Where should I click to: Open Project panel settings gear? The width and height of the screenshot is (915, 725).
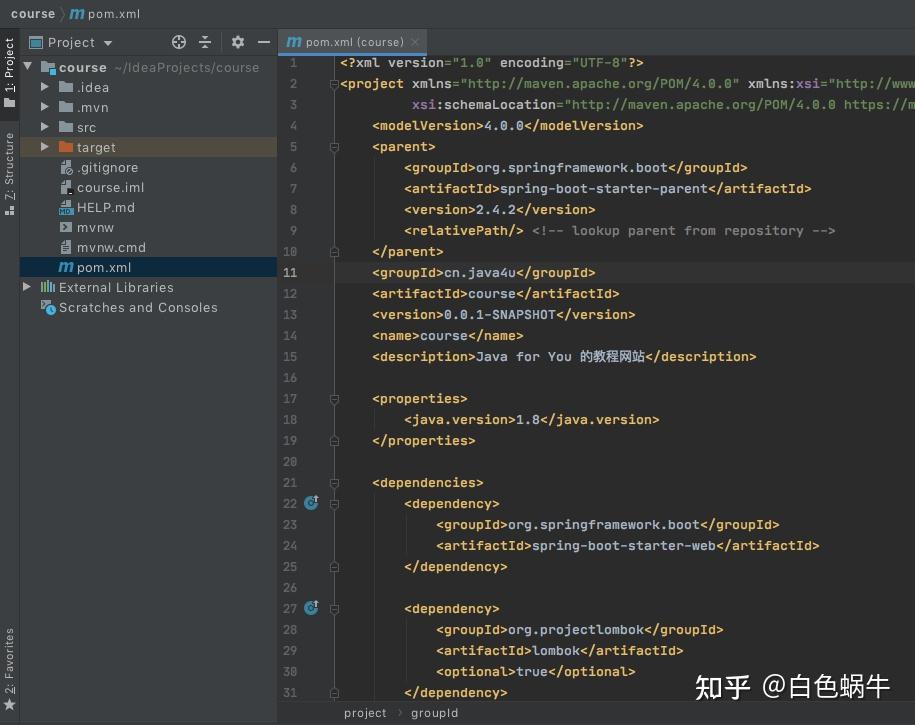[x=237, y=42]
